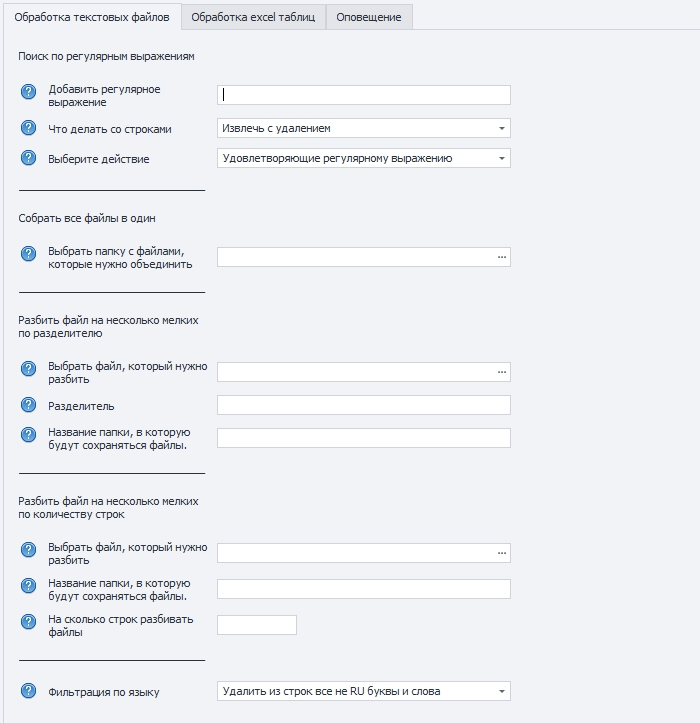The width and height of the screenshot is (700, 723).
Task: Click help icon next to 'Что делать со строками'
Action: tap(28, 129)
